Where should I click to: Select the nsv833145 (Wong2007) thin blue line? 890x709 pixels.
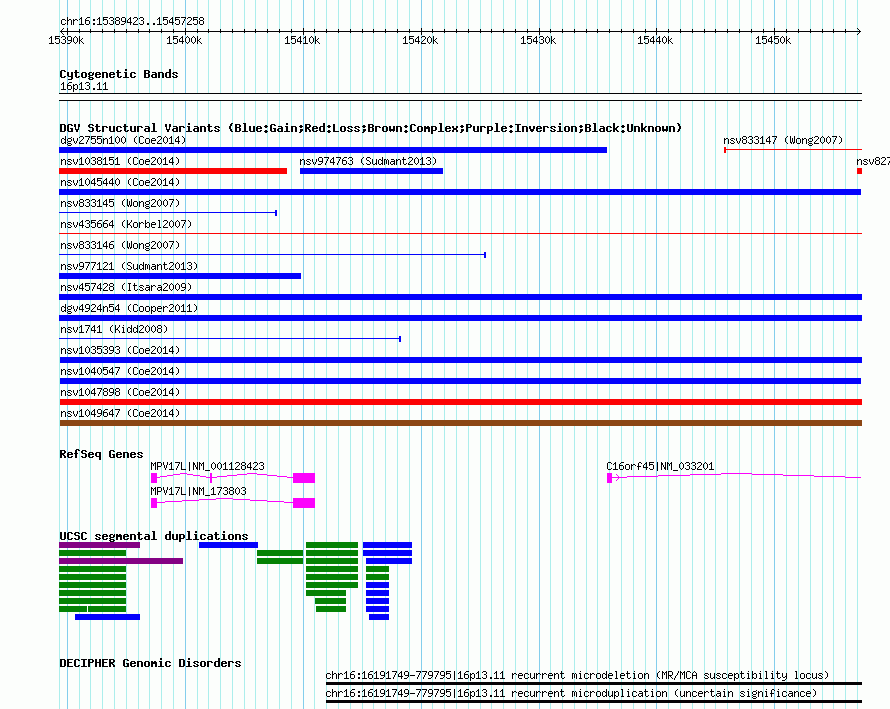coord(168,213)
